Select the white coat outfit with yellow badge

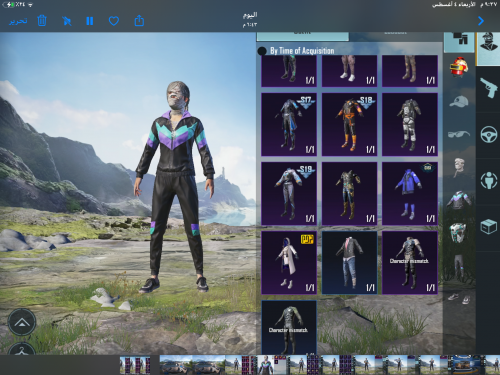click(289, 263)
